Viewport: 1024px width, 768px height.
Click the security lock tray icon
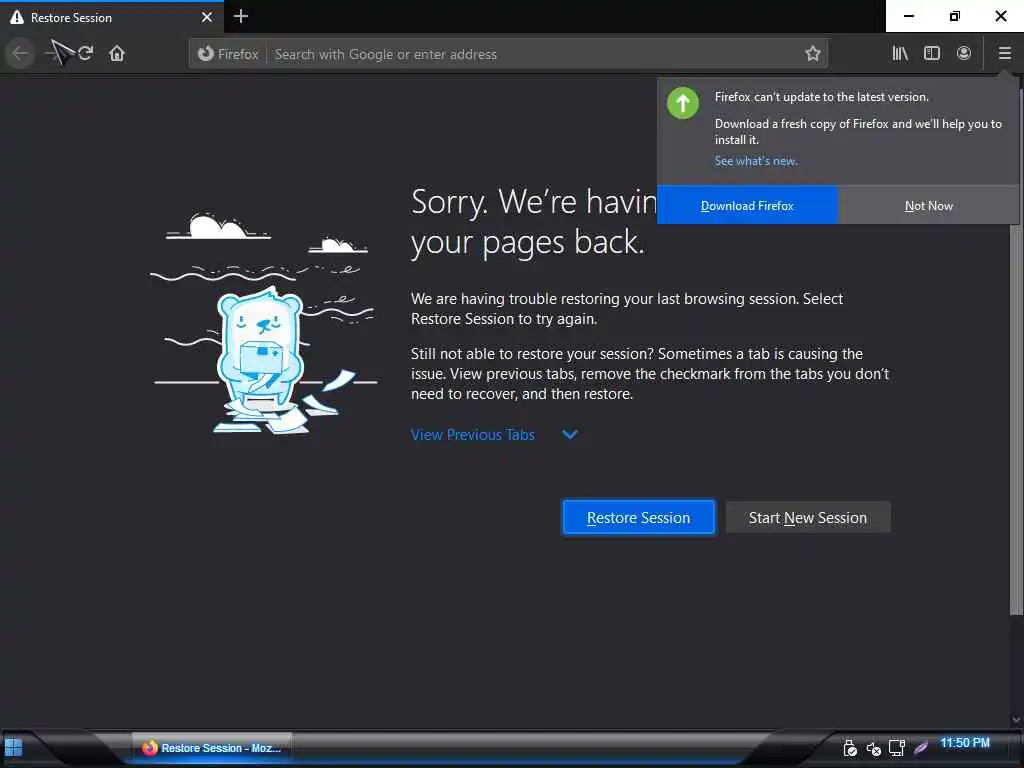[850, 748]
